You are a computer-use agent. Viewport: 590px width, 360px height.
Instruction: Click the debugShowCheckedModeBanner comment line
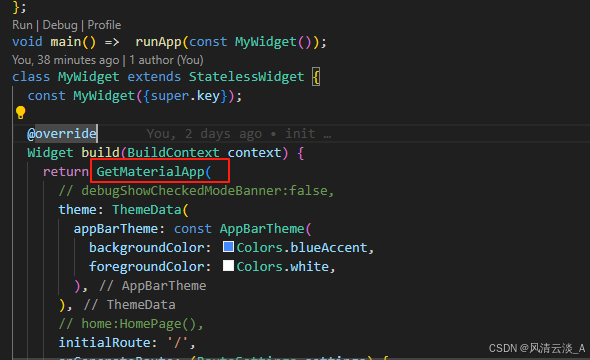pyautogui.click(x=196, y=191)
